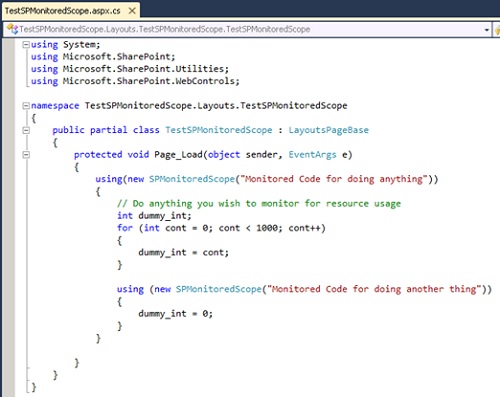The width and height of the screenshot is (500, 397).
Task: Click the LayoutsPageBase base class name
Action: click(x=328, y=130)
